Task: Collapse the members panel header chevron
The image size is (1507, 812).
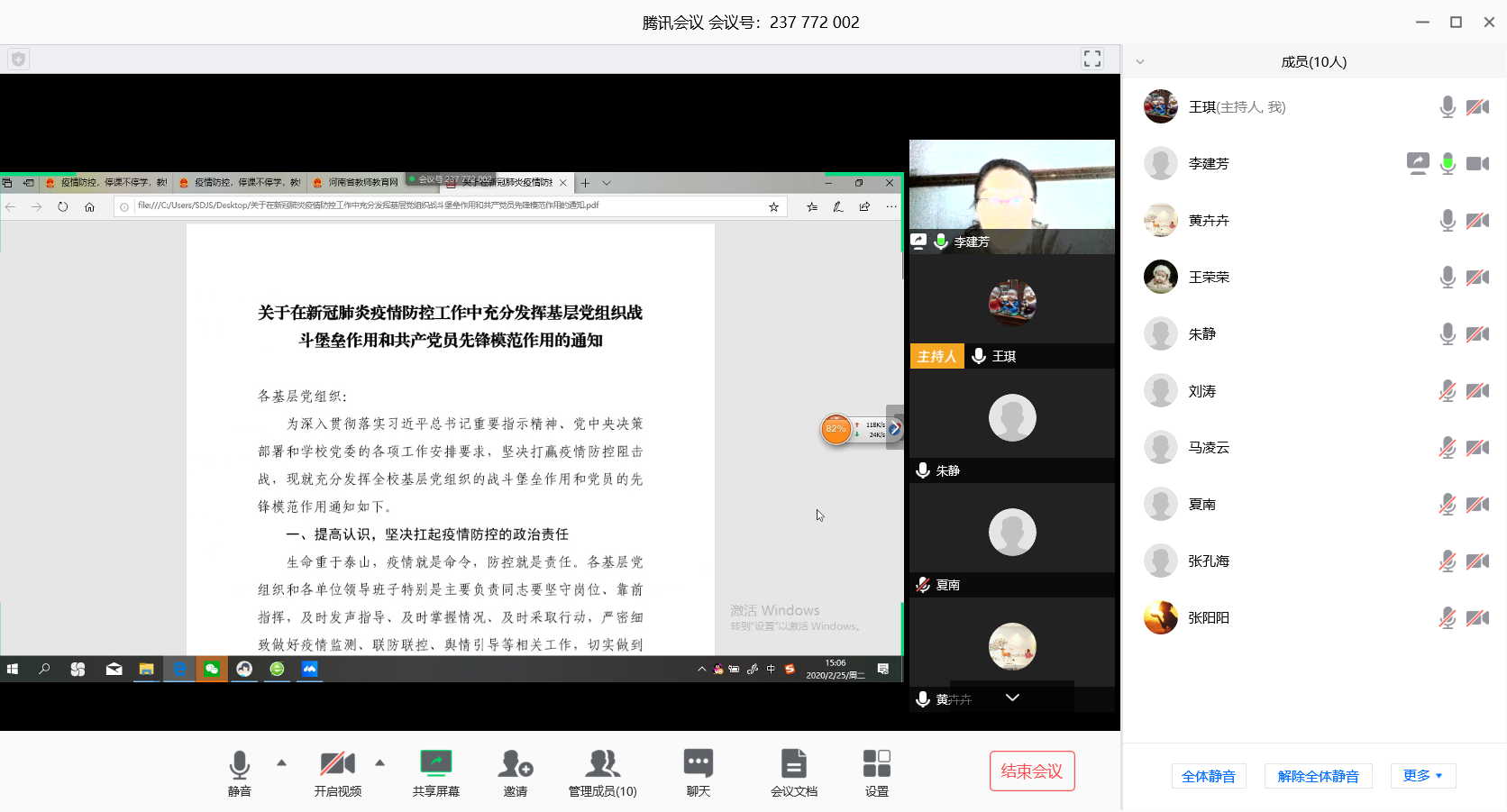Action: 1140,62
